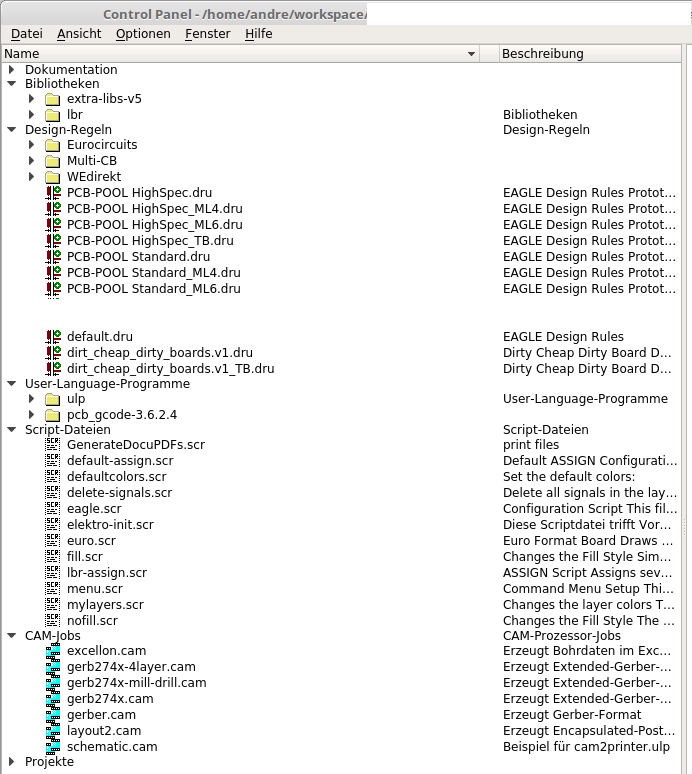Click the PCB-POOL Standard_ML4.dru icon
The image size is (692, 774).
tap(53, 272)
